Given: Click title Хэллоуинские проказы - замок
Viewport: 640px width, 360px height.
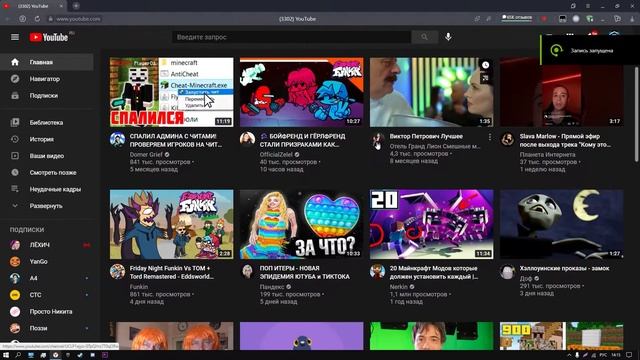Looking at the screenshot, I should 564,268.
